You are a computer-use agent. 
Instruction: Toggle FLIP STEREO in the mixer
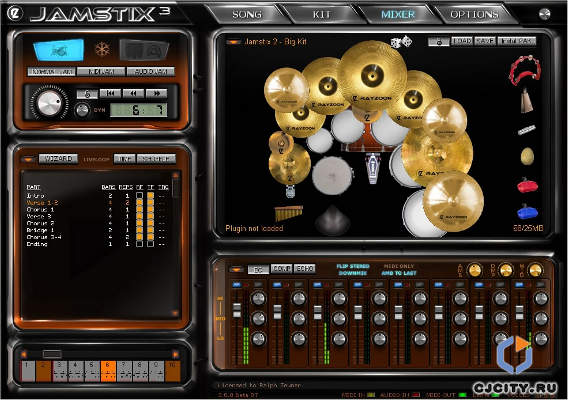tap(352, 266)
